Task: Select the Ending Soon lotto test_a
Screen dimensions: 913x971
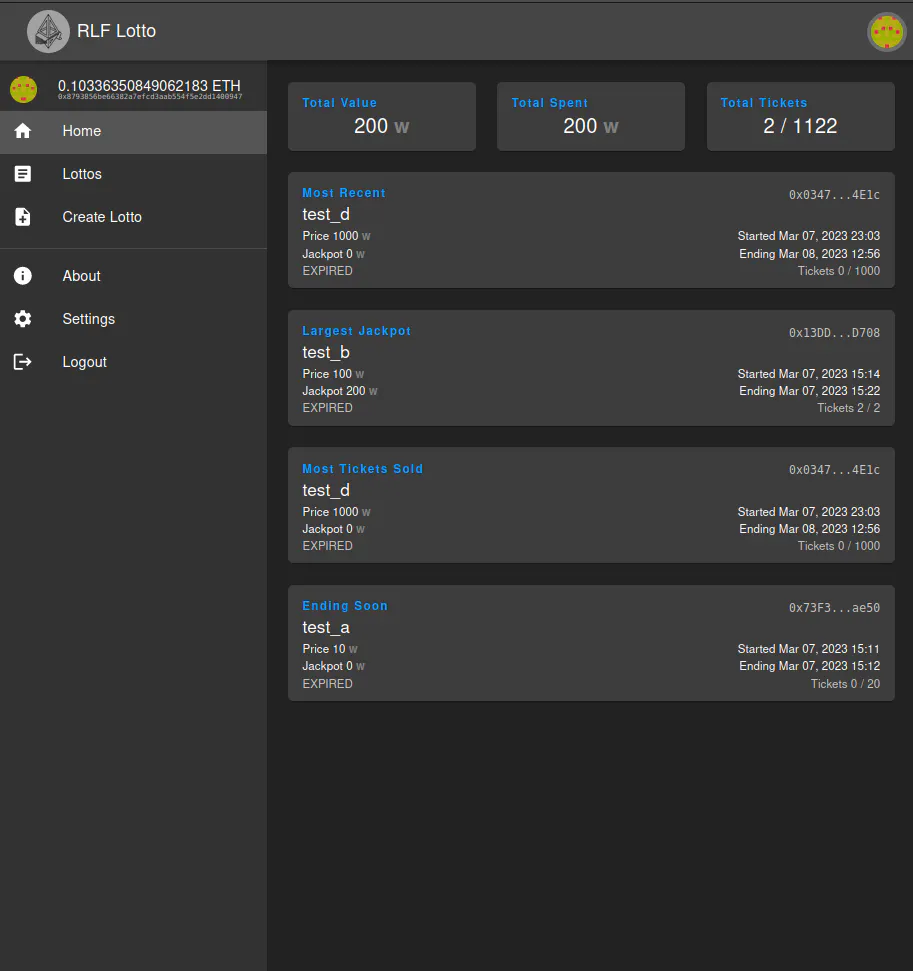Action: [590, 643]
